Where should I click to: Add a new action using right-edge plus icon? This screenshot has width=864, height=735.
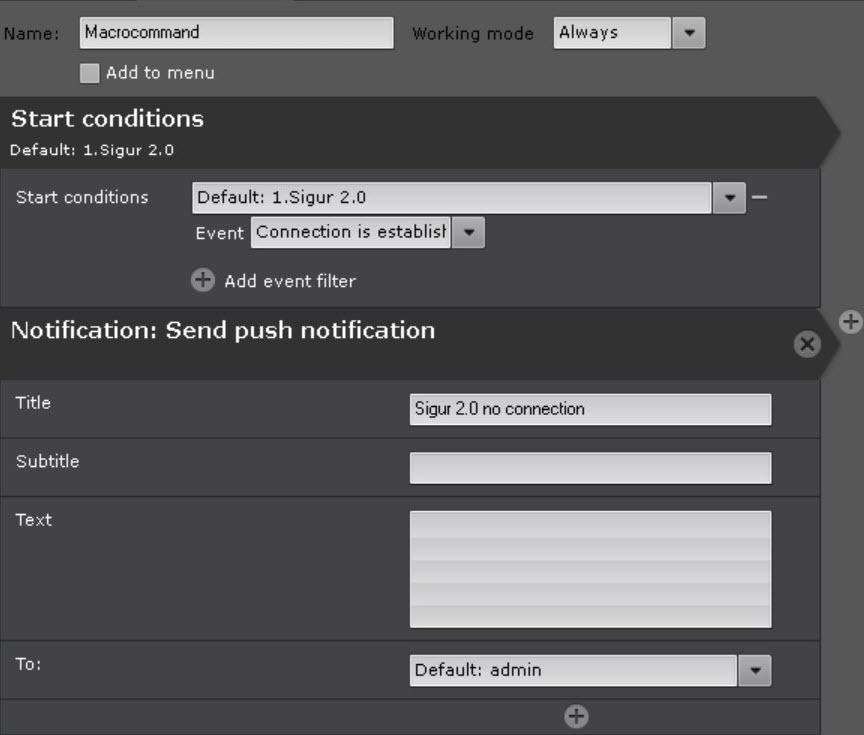pos(850,321)
